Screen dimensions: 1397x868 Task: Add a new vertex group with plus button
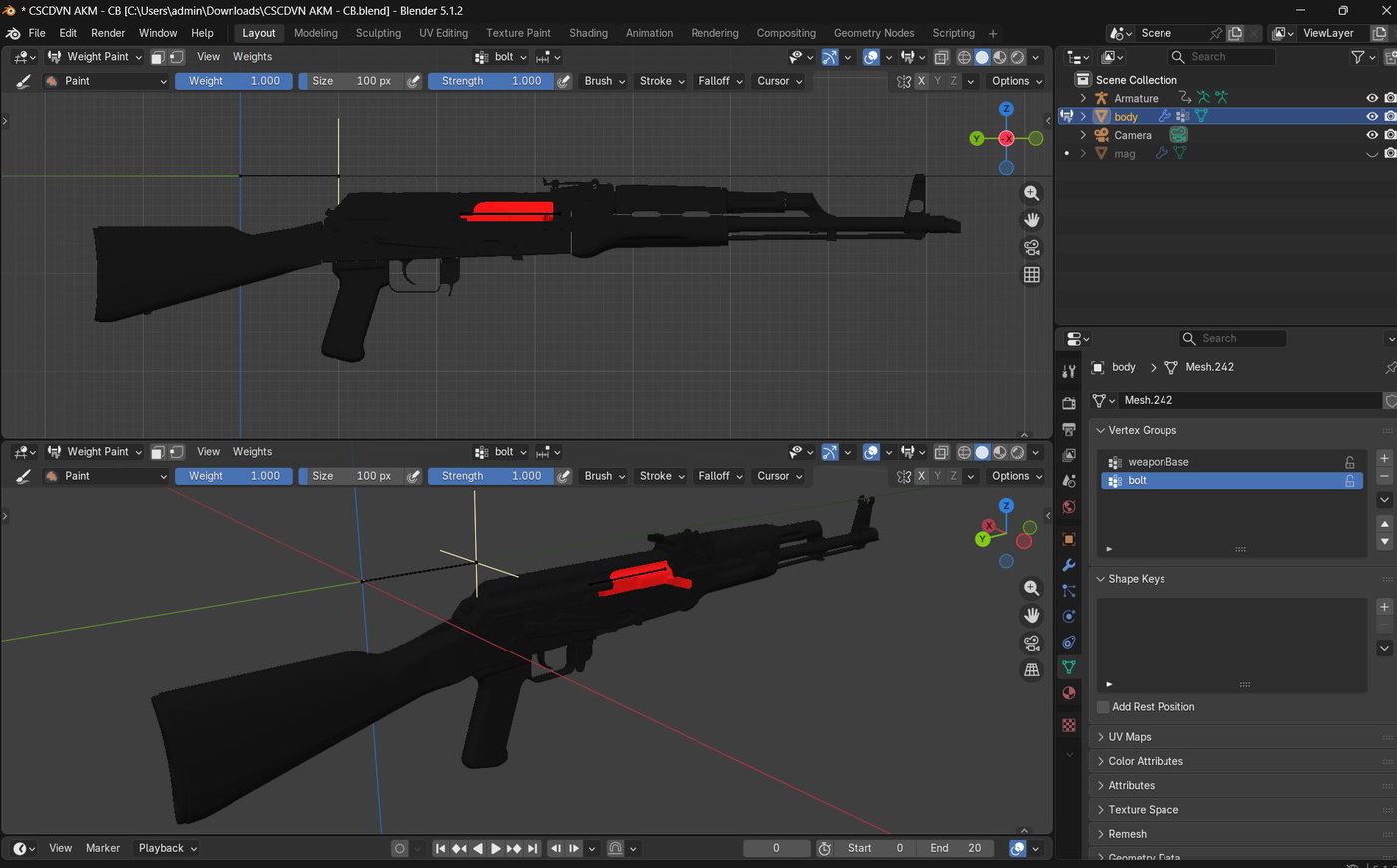click(x=1384, y=458)
